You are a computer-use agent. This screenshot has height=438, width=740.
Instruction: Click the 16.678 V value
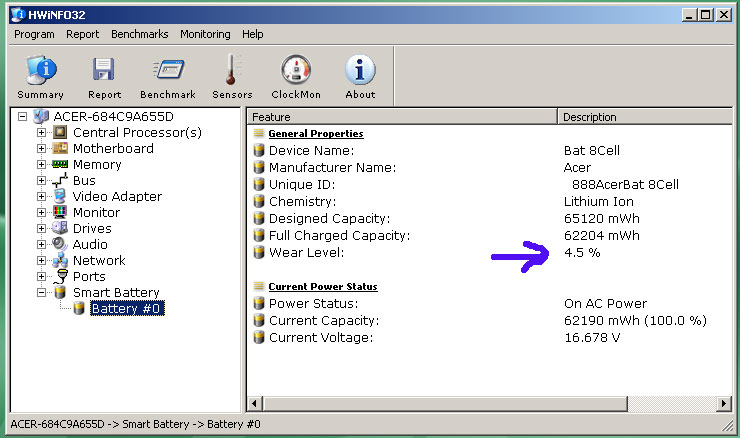click(x=592, y=337)
